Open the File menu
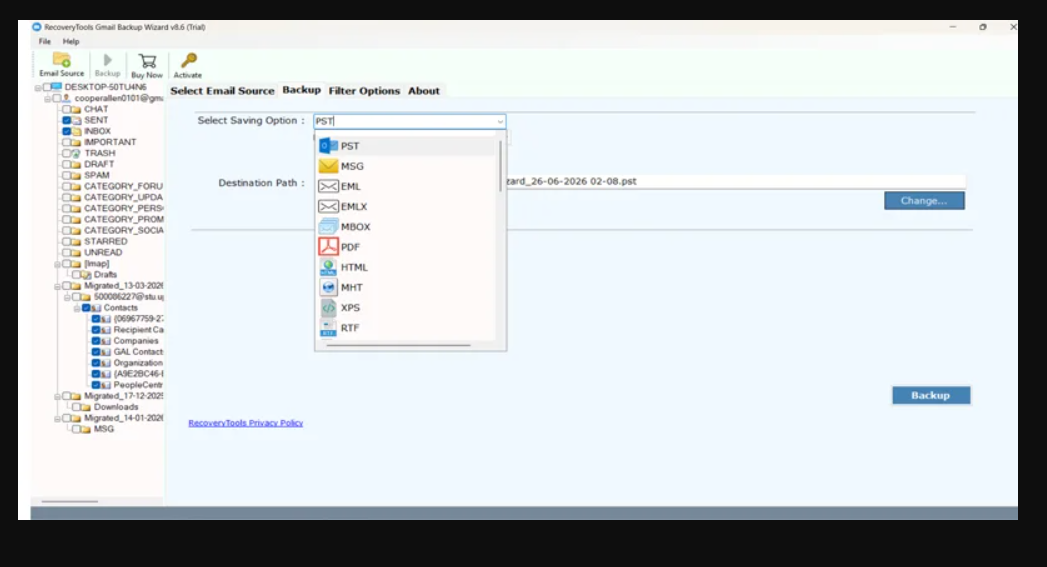The image size is (1047, 567). (x=45, y=41)
